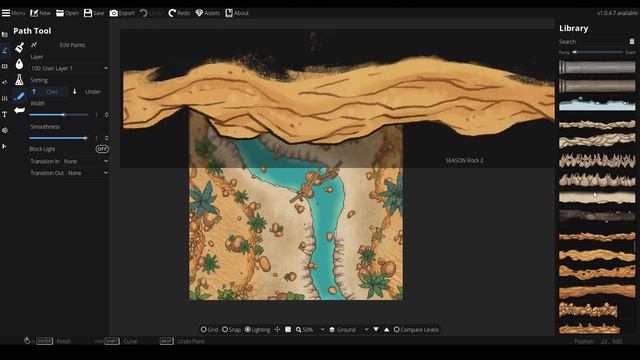Switch to Edit Points mode
Screen dimensions: 640x360
click(72, 45)
